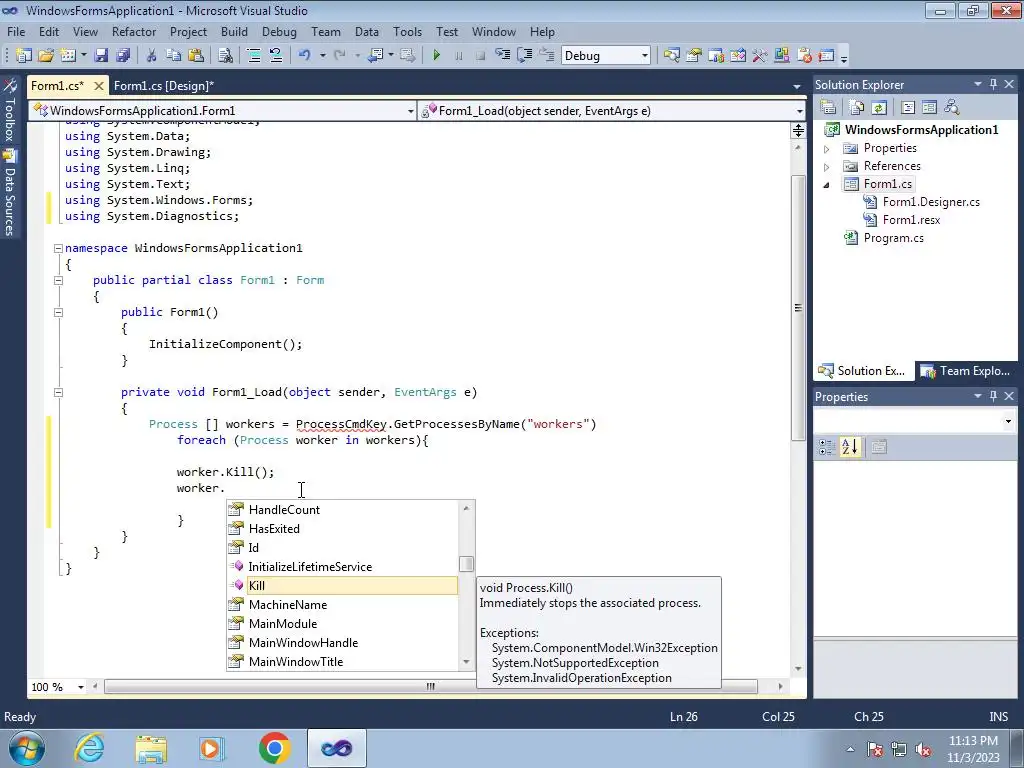Click the Paste clipboard icon

tap(195, 56)
